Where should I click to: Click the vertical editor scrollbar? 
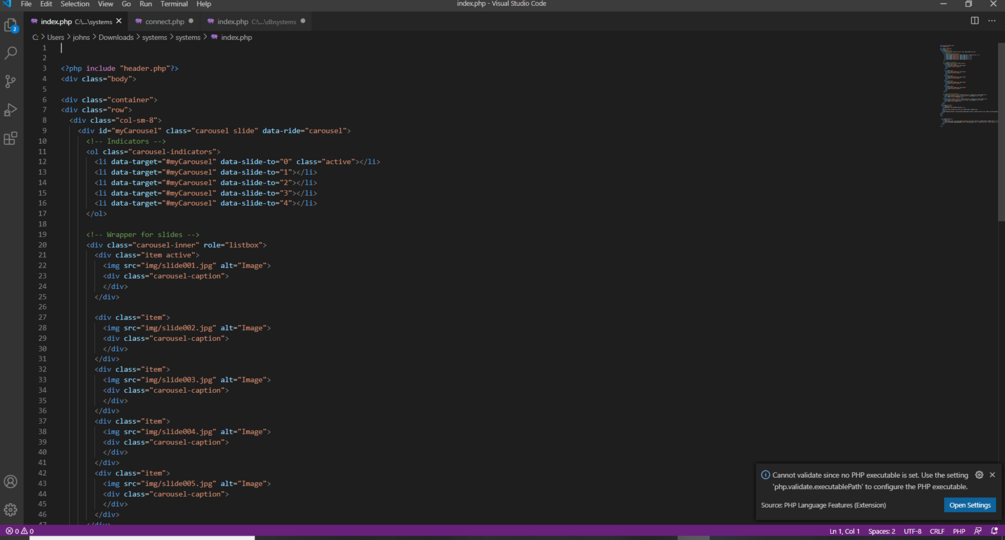click(x=1001, y=131)
